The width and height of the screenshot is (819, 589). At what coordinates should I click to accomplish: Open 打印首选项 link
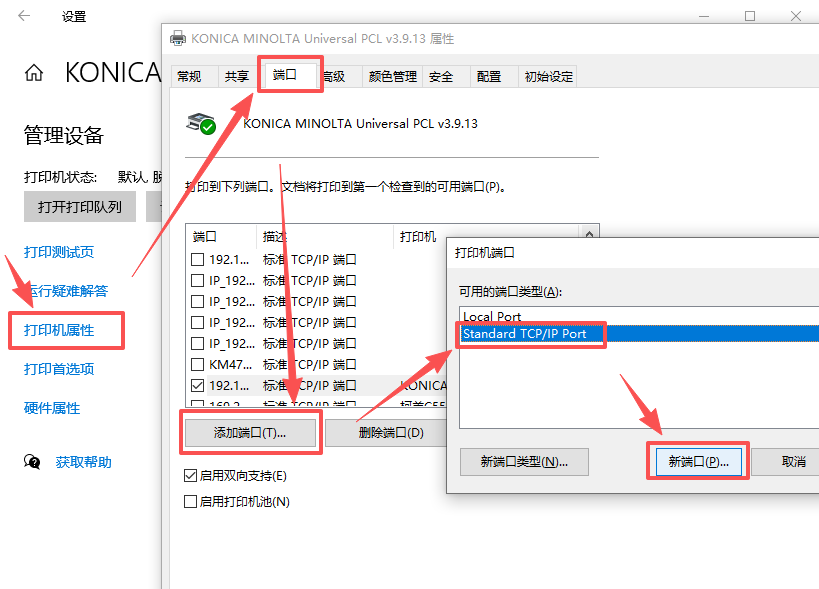(59, 369)
